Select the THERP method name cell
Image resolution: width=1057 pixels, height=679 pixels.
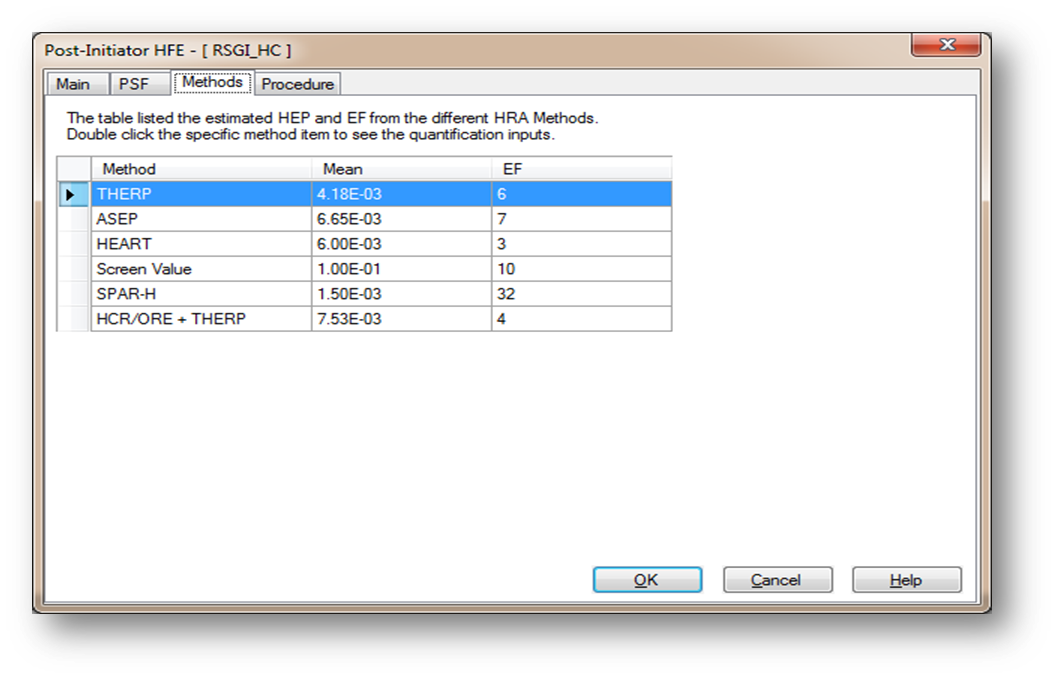pos(200,194)
